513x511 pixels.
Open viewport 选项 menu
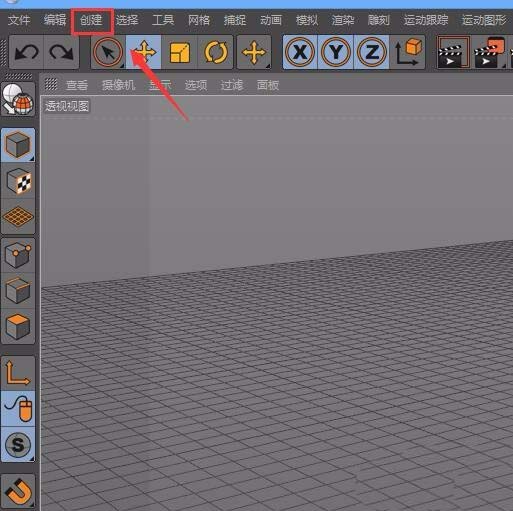tap(196, 85)
